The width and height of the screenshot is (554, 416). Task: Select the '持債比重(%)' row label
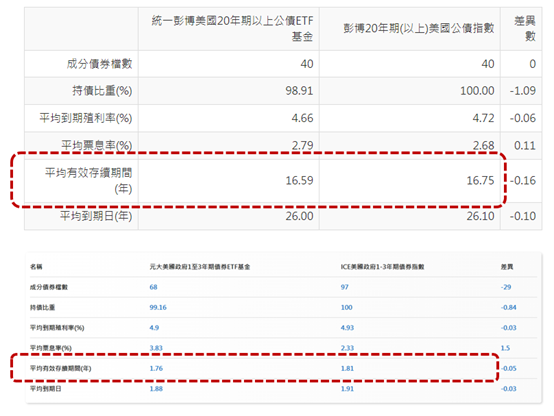pos(102,91)
